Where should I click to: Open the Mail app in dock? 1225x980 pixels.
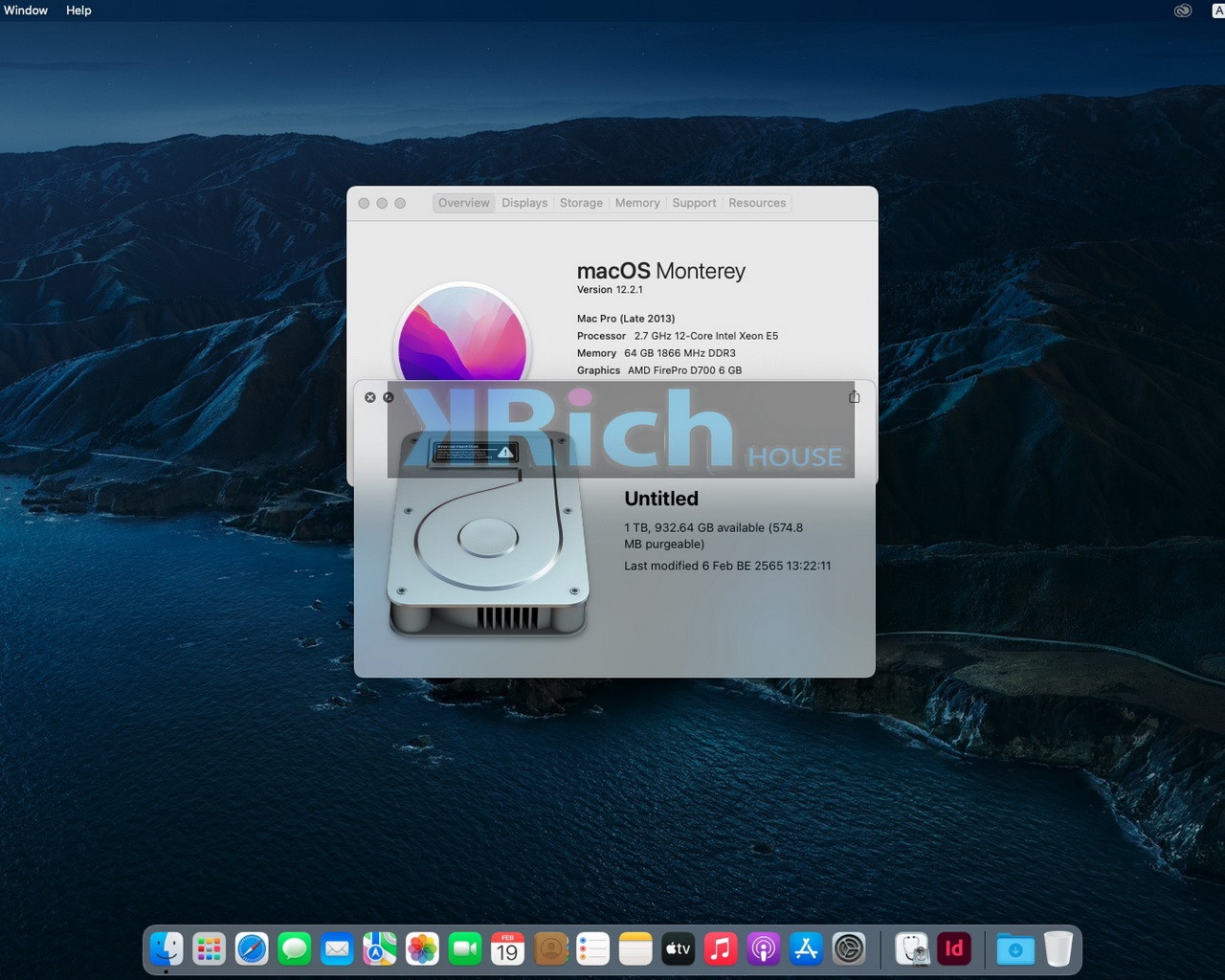(x=337, y=949)
